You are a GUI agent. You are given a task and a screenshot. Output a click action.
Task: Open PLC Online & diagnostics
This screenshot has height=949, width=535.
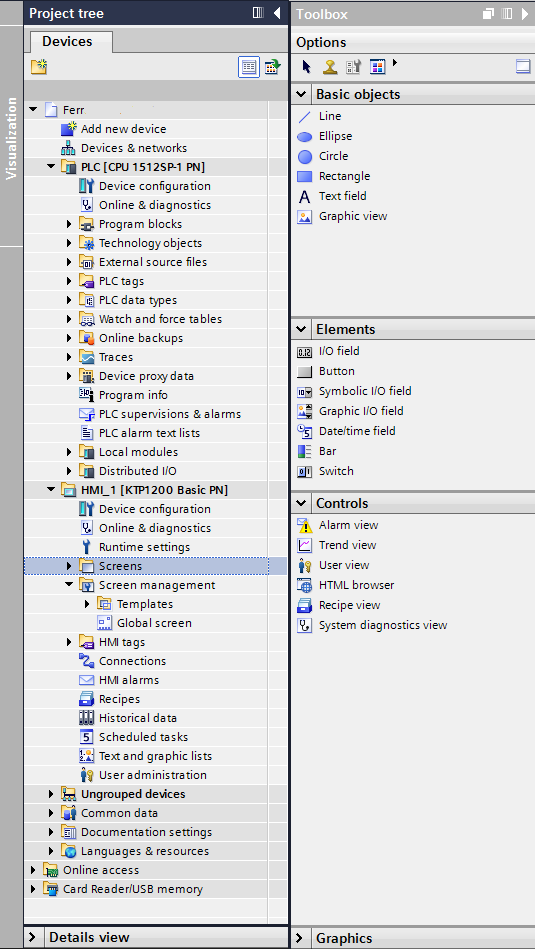155,205
